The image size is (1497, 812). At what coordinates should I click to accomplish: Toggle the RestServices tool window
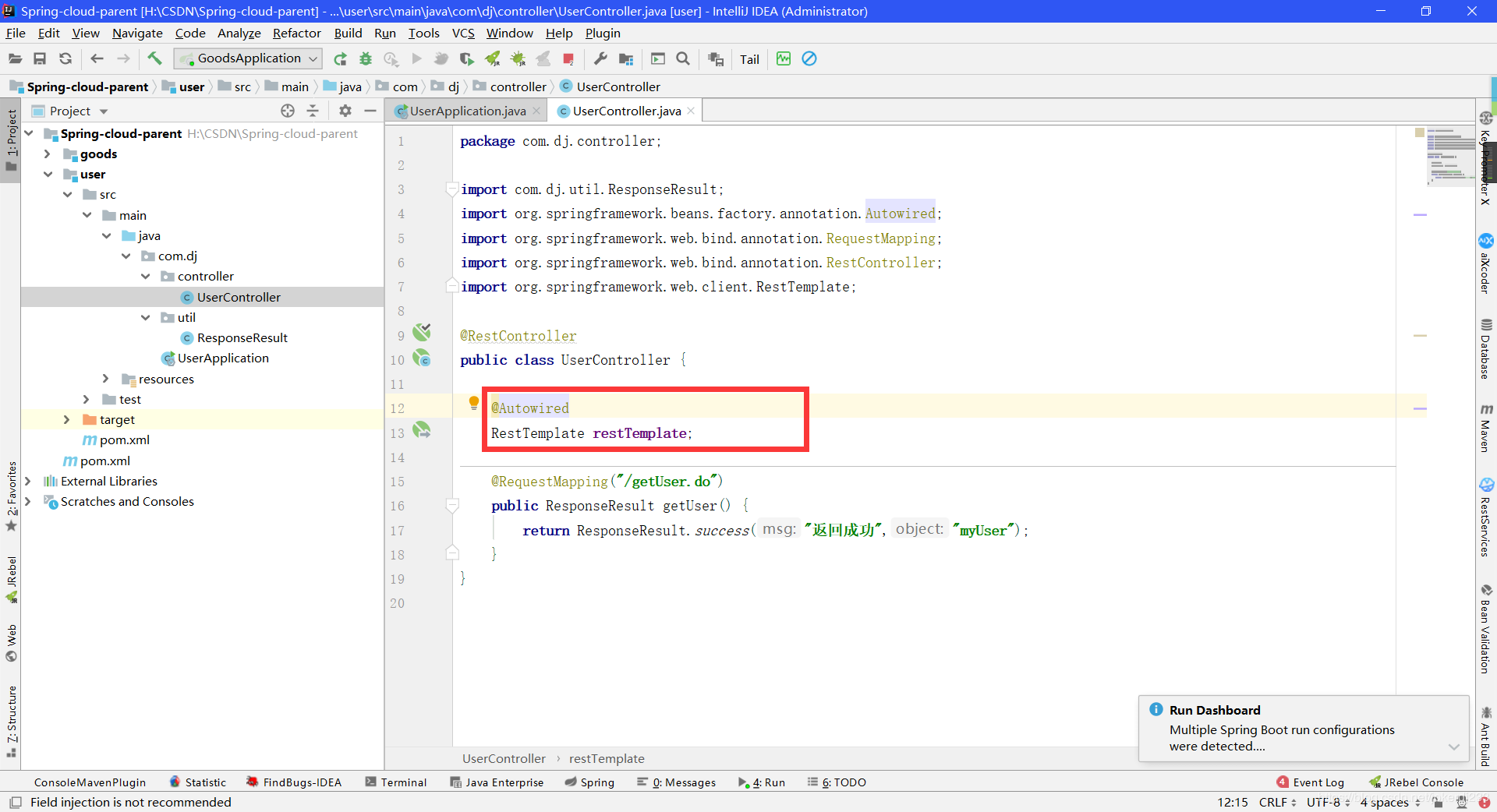[x=1486, y=517]
